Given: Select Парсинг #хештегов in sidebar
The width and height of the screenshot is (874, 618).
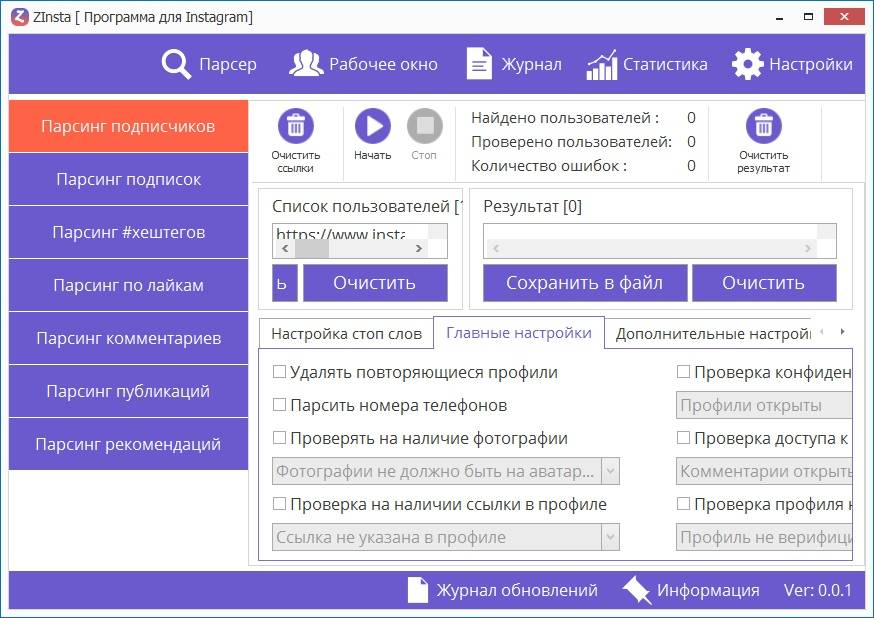Looking at the screenshot, I should pos(128,232).
